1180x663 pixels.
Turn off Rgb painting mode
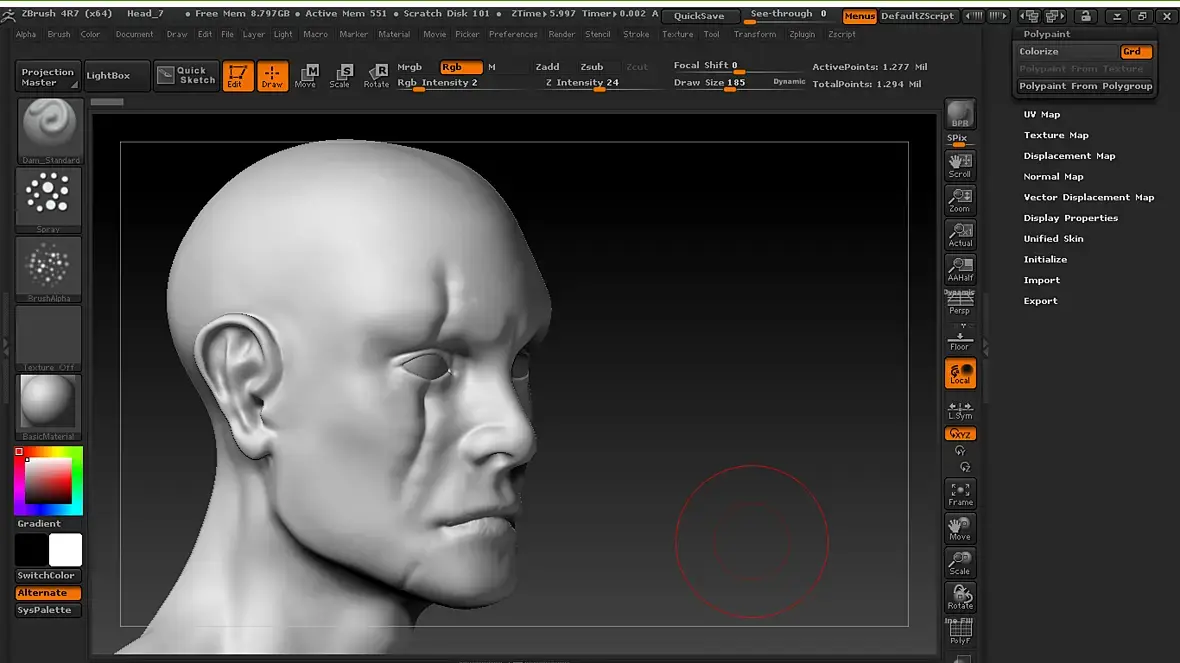461,67
